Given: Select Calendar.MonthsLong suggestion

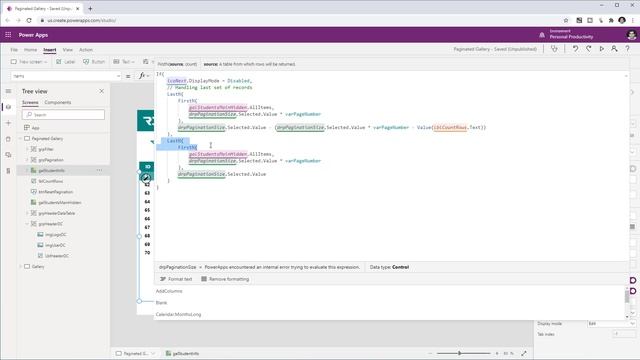Looking at the screenshot, I should pos(178,315).
